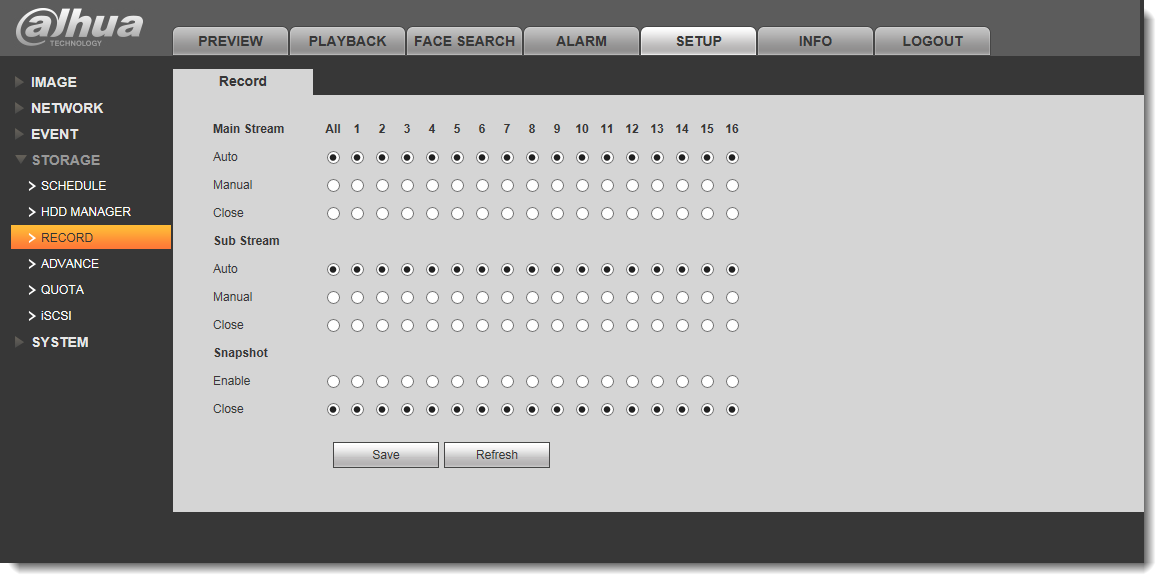Select Main Stream Manual for channel 1
The width and height of the screenshot is (1164, 583).
pos(357,186)
